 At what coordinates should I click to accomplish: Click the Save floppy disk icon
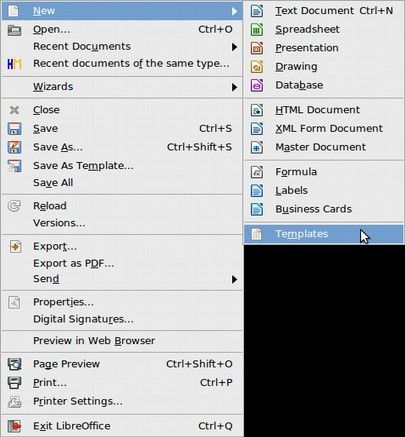14,129
